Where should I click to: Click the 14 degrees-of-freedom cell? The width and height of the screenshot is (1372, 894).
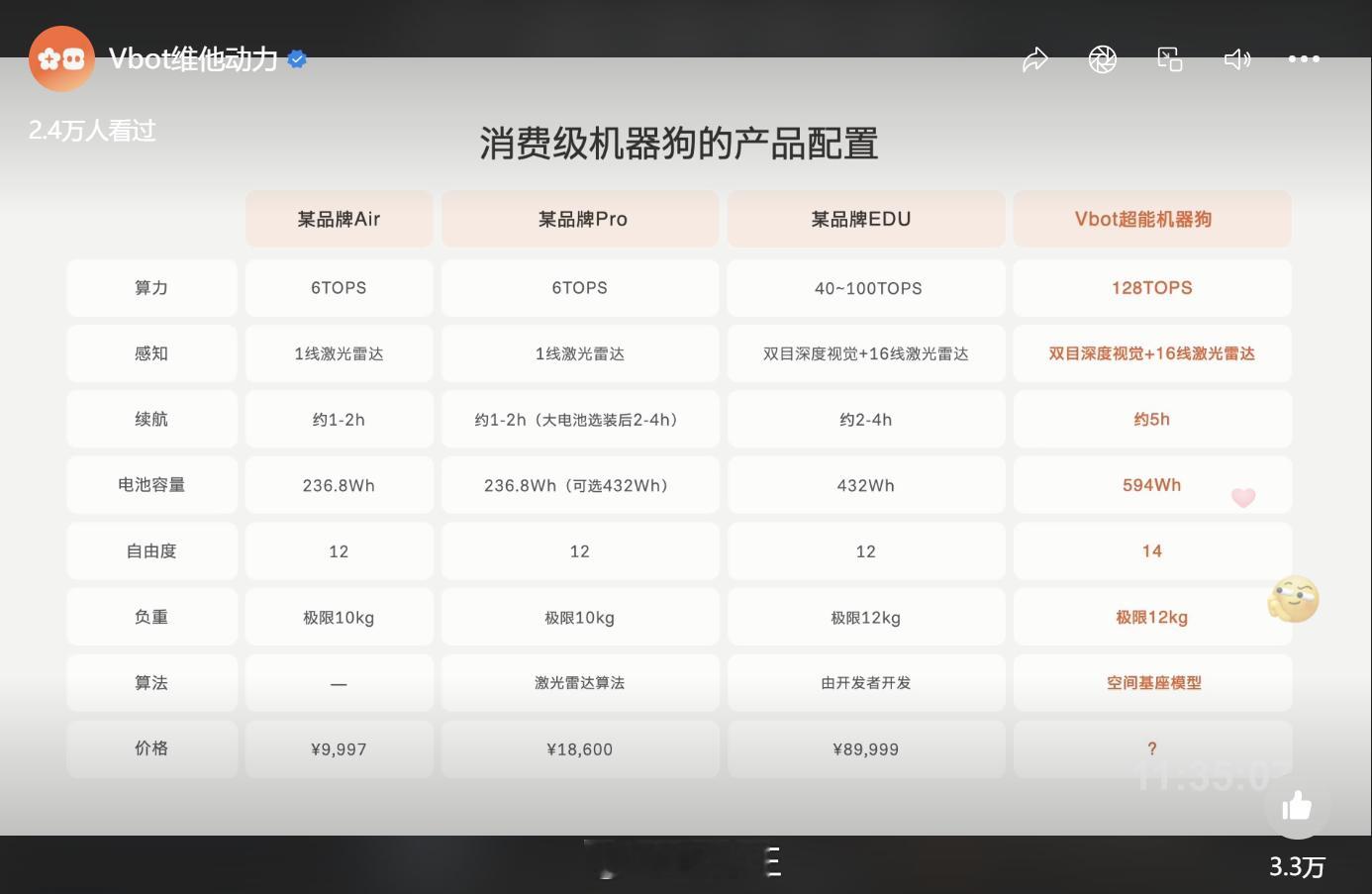pos(1152,551)
